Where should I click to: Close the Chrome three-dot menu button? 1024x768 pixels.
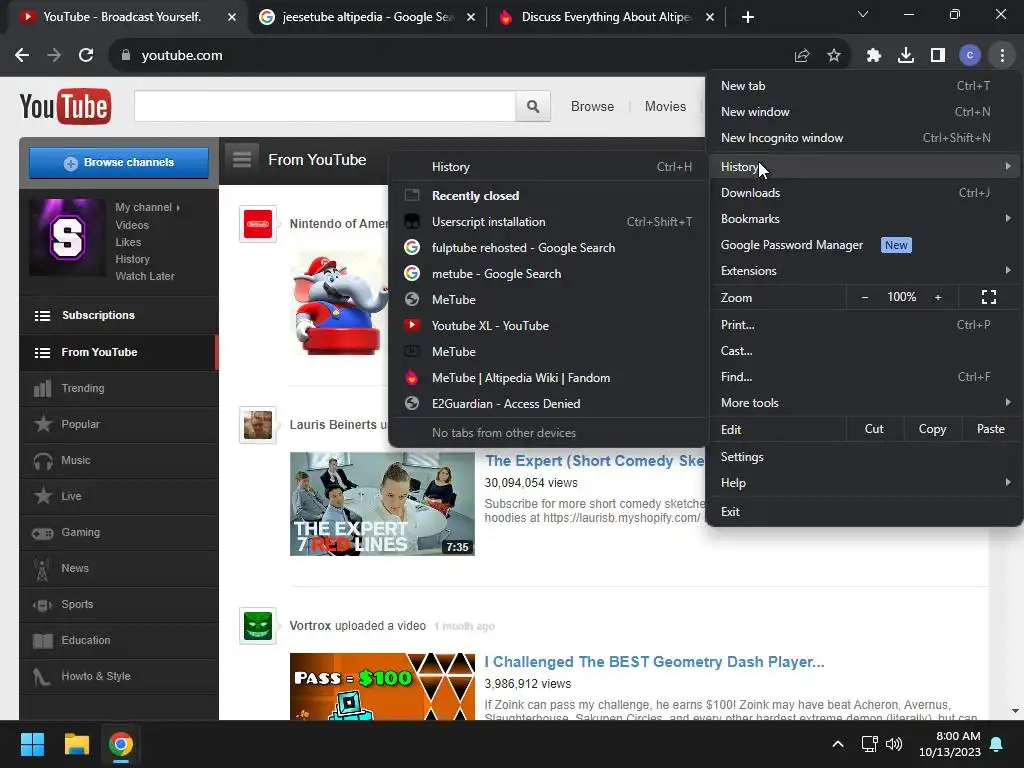(1002, 56)
